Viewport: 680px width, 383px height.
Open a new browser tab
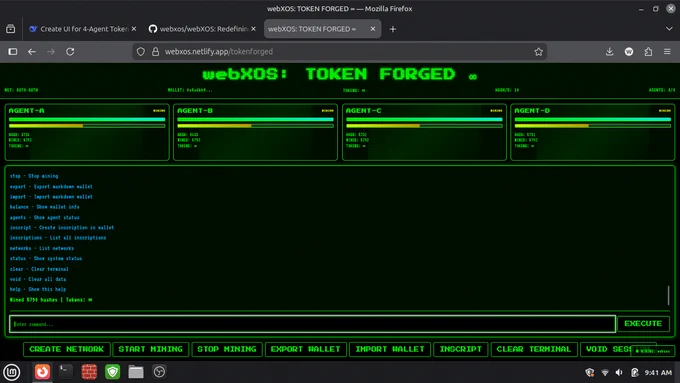[393, 29]
